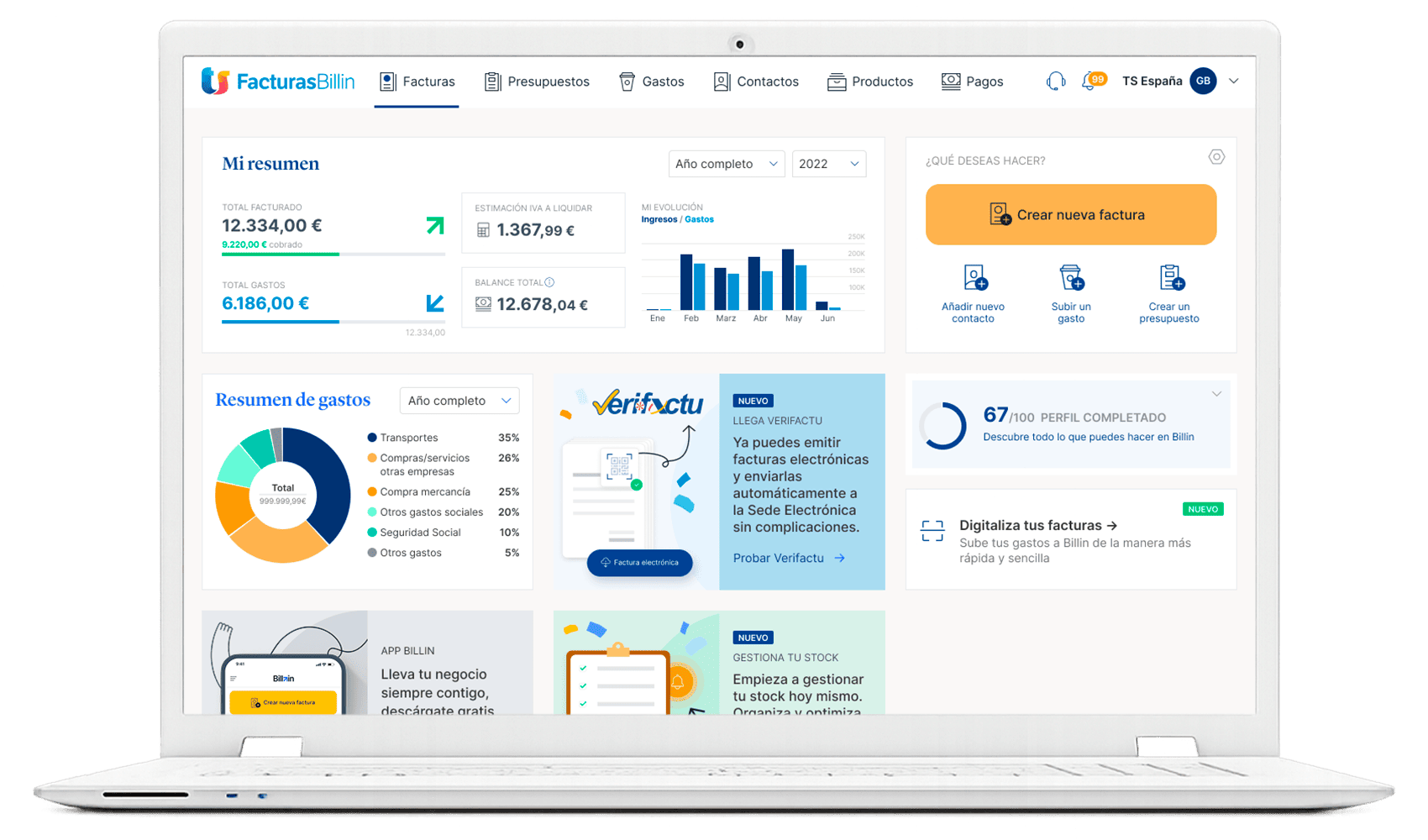Screen dimensions: 1428x840
Task: Open the Gastos tab
Action: 652,81
